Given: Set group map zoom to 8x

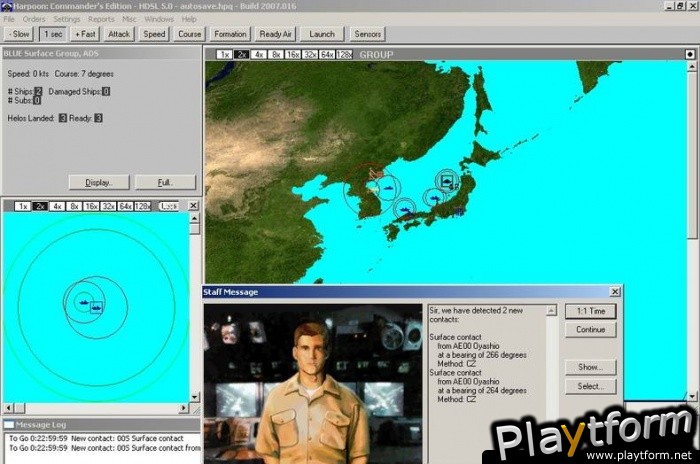Looking at the screenshot, I should pyautogui.click(x=276, y=54).
